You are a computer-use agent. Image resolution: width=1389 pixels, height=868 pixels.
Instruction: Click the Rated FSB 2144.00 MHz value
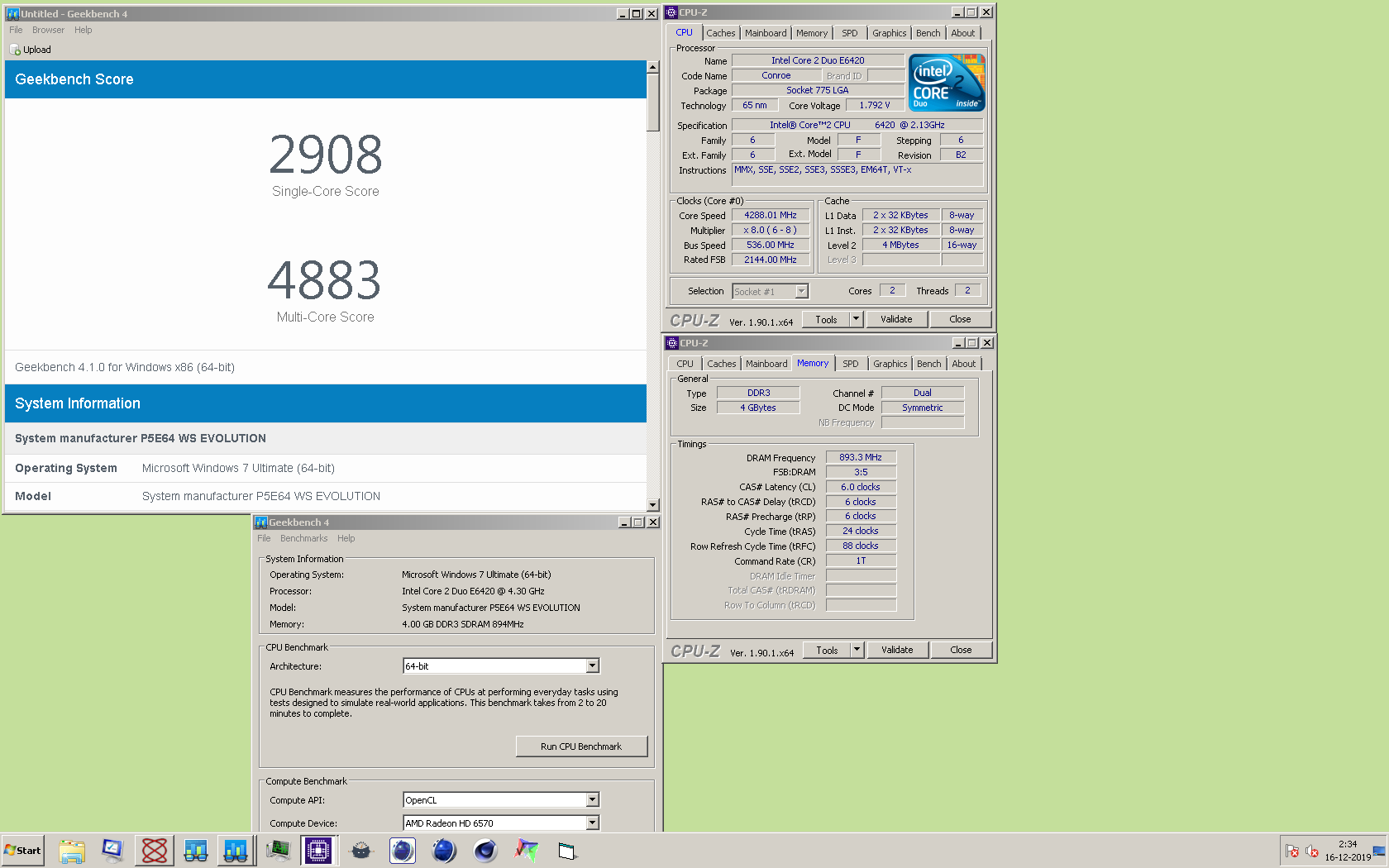pyautogui.click(x=771, y=260)
